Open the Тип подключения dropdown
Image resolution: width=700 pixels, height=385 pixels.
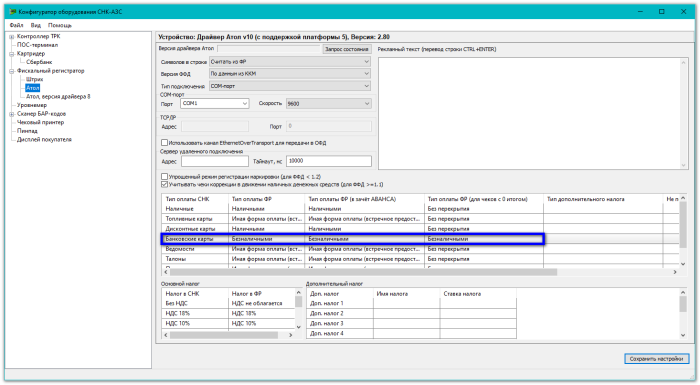[290, 86]
